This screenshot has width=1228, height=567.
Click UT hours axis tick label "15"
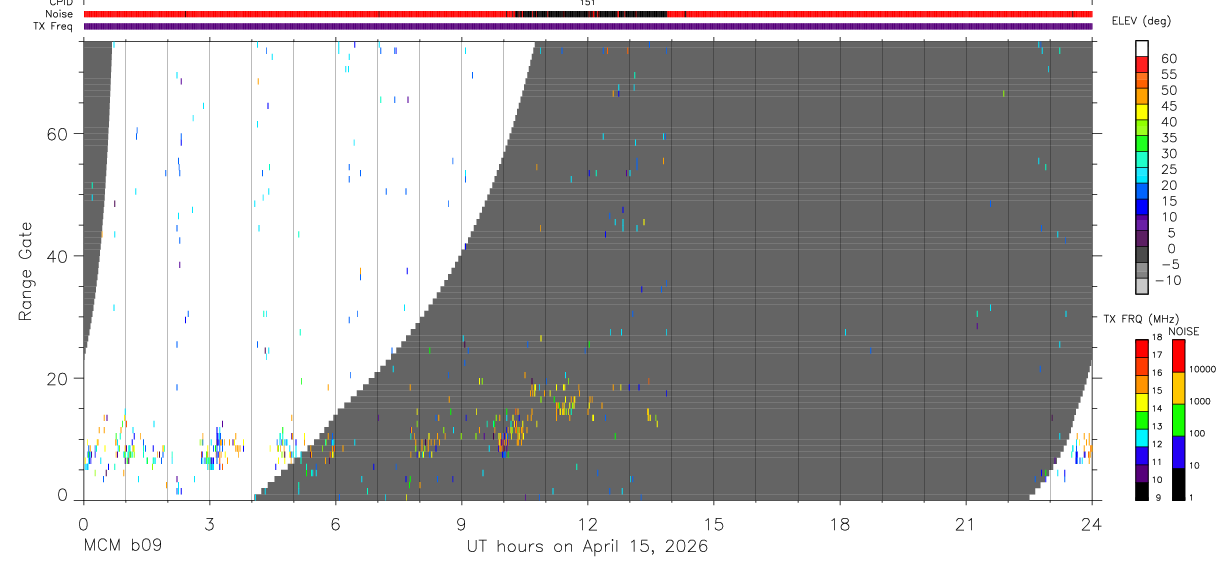[714, 524]
